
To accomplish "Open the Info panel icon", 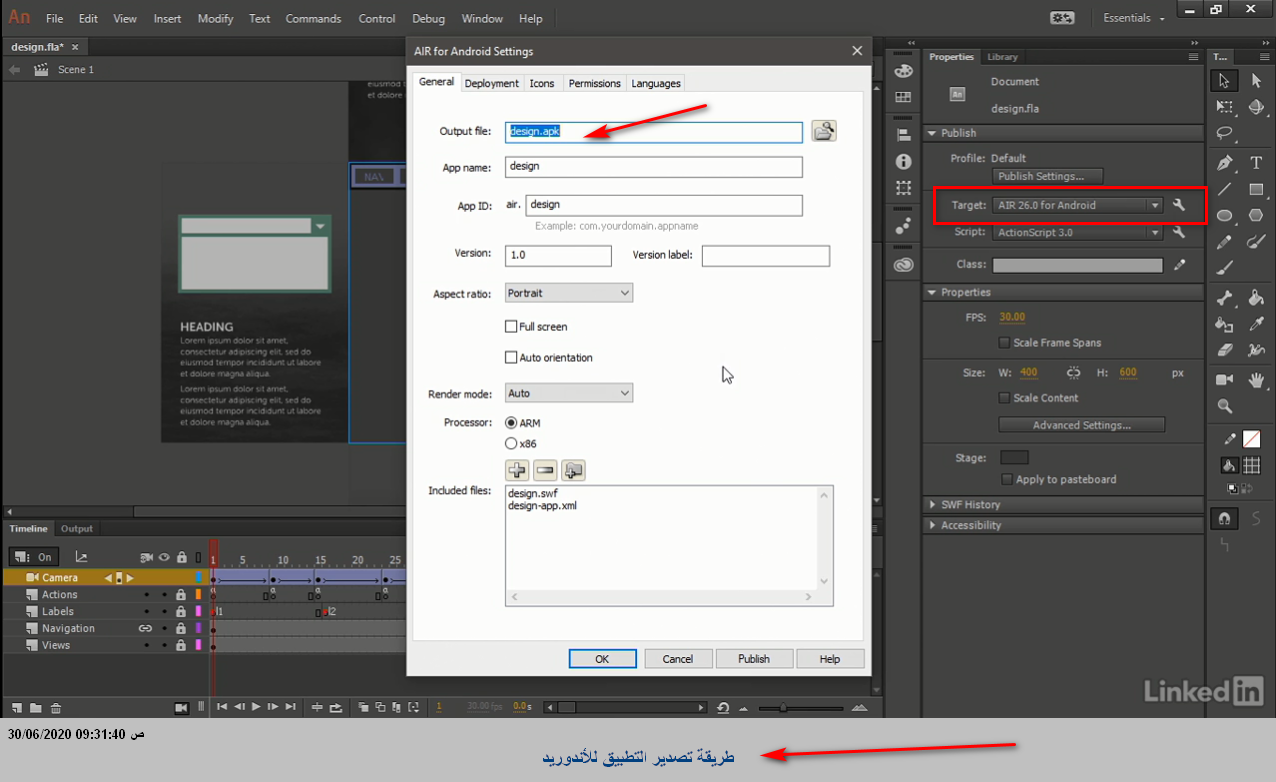I will tap(903, 161).
